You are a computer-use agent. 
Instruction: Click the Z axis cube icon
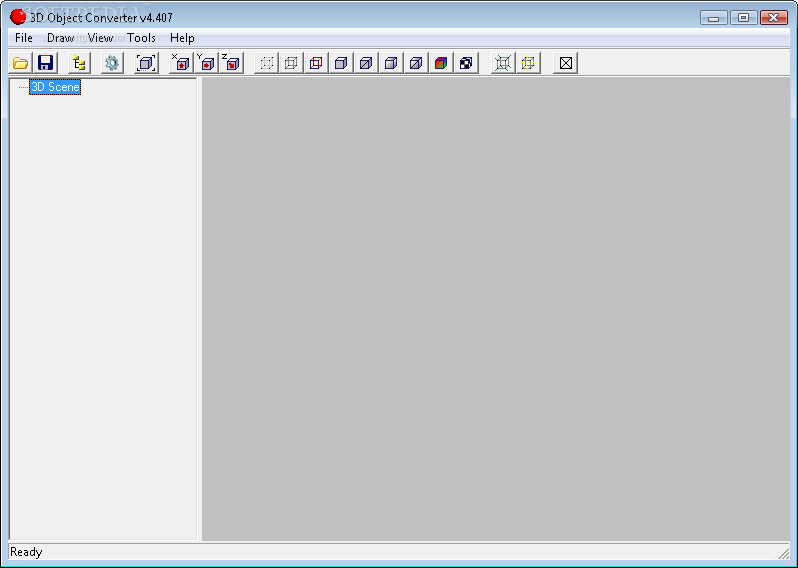pos(232,63)
